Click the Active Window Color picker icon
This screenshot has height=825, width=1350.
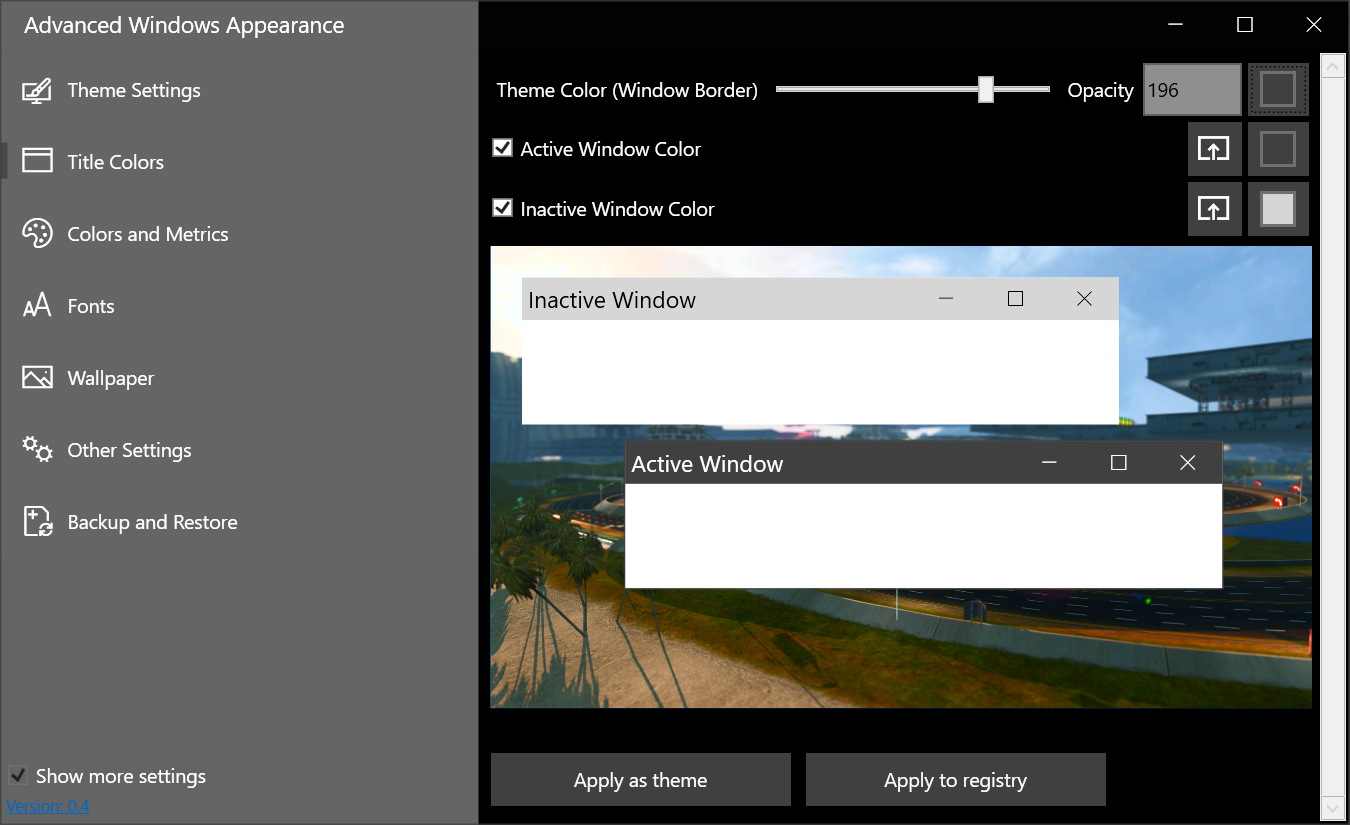[1214, 148]
